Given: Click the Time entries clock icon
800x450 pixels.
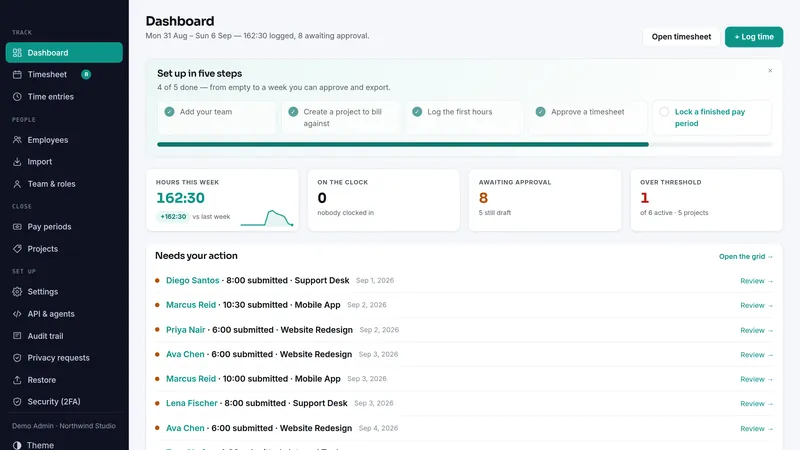Looking at the screenshot, I should [17, 96].
